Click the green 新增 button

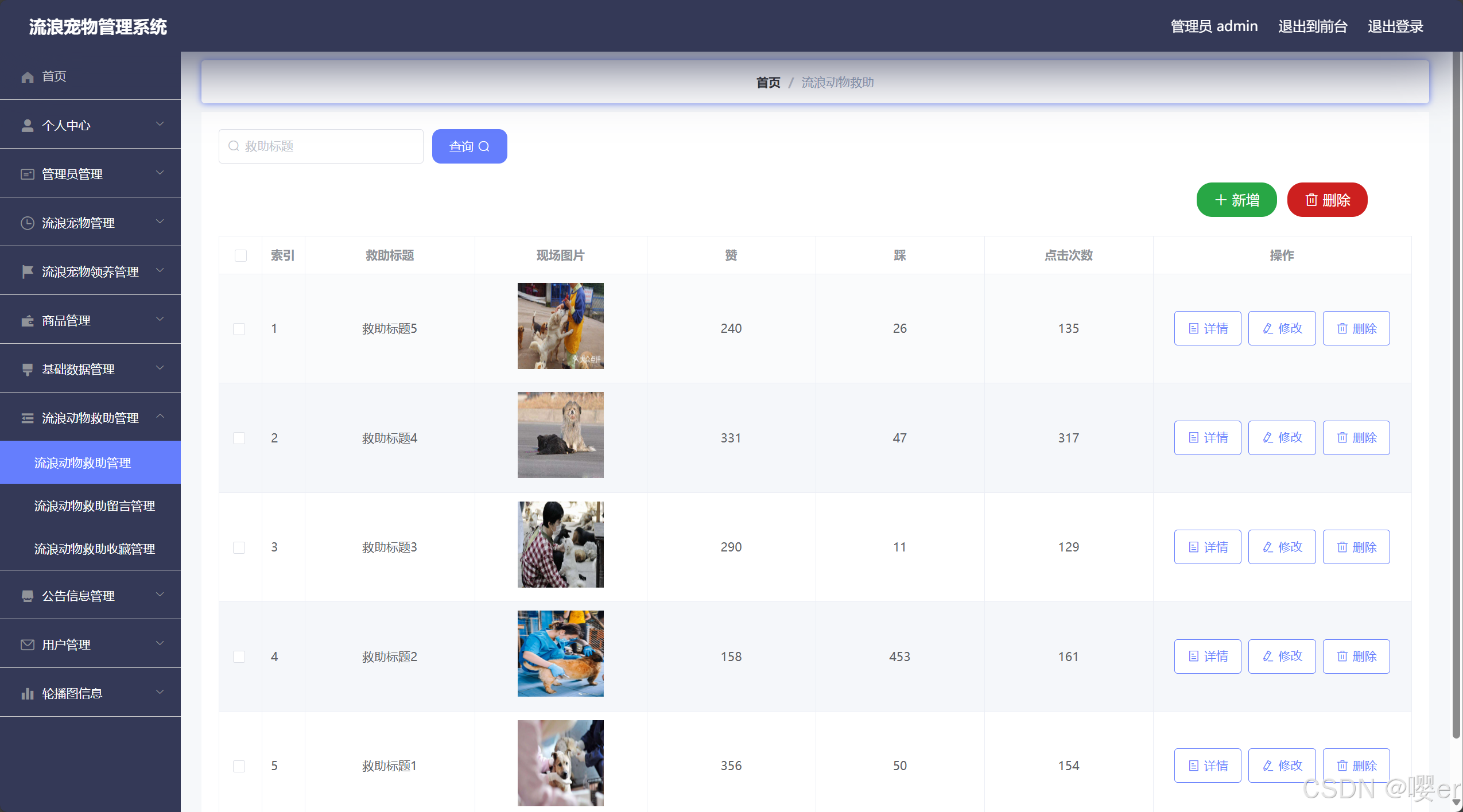[1236, 200]
